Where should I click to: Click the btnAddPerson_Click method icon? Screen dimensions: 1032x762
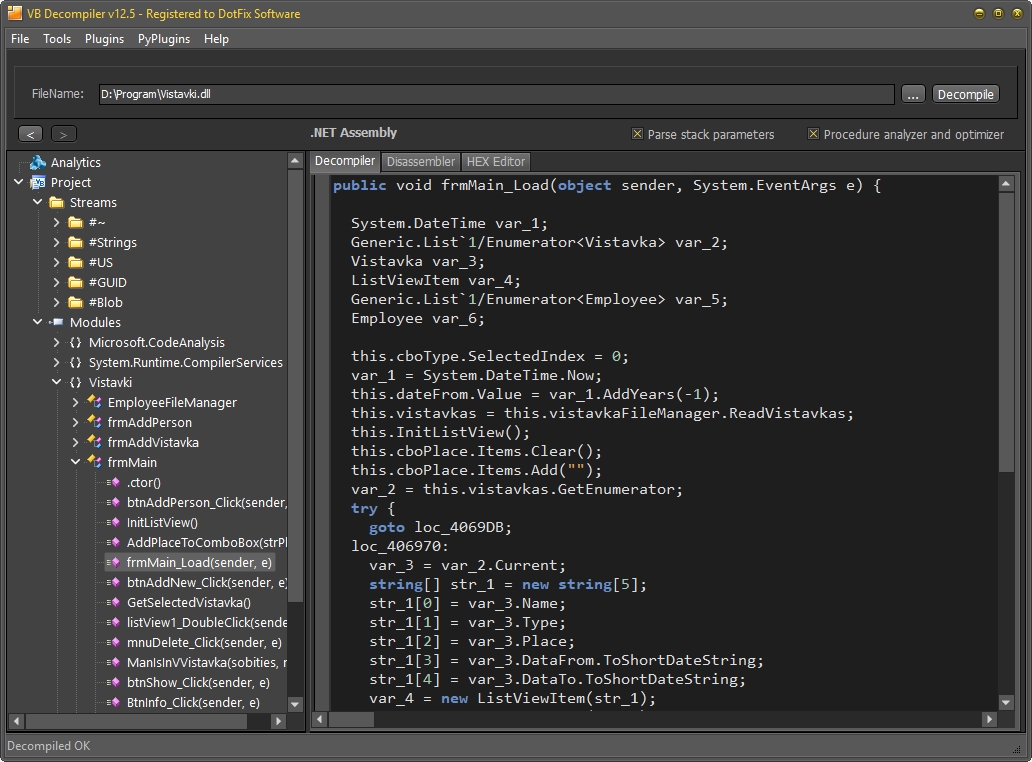tap(113, 502)
